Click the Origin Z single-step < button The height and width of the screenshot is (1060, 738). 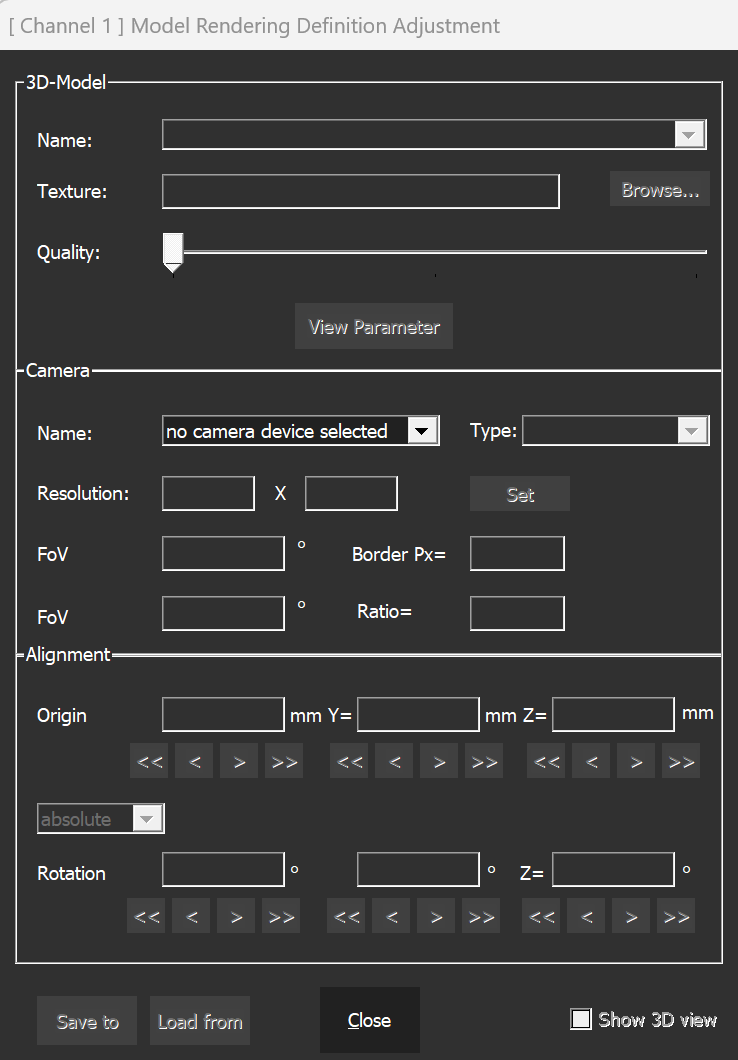click(592, 761)
